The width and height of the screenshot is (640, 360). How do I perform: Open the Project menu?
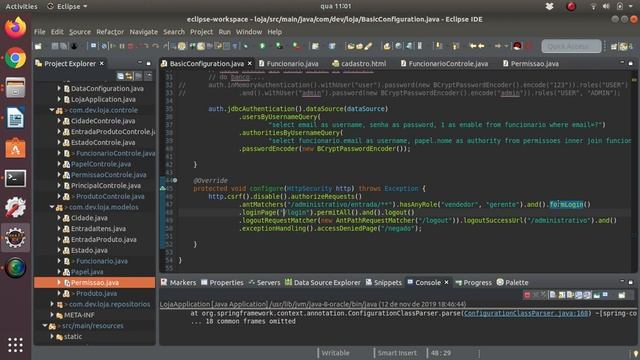tap(201, 32)
